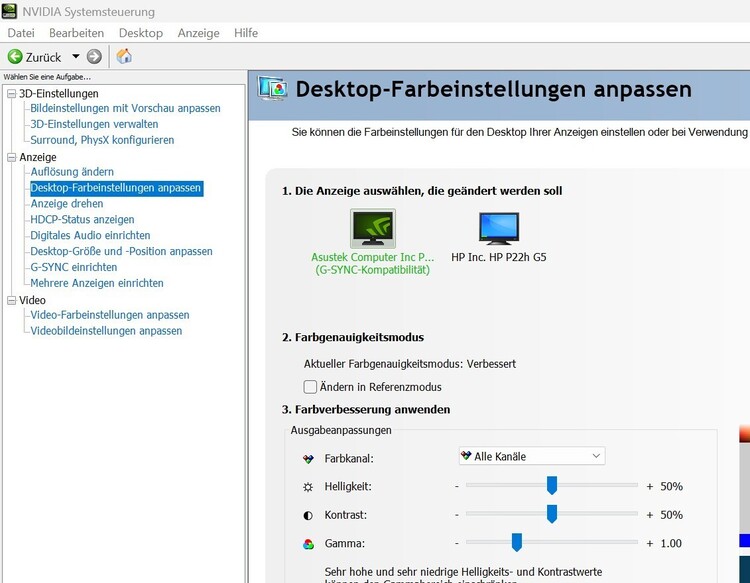Open the Hilfe menu
This screenshot has width=750, height=583.
click(246, 33)
